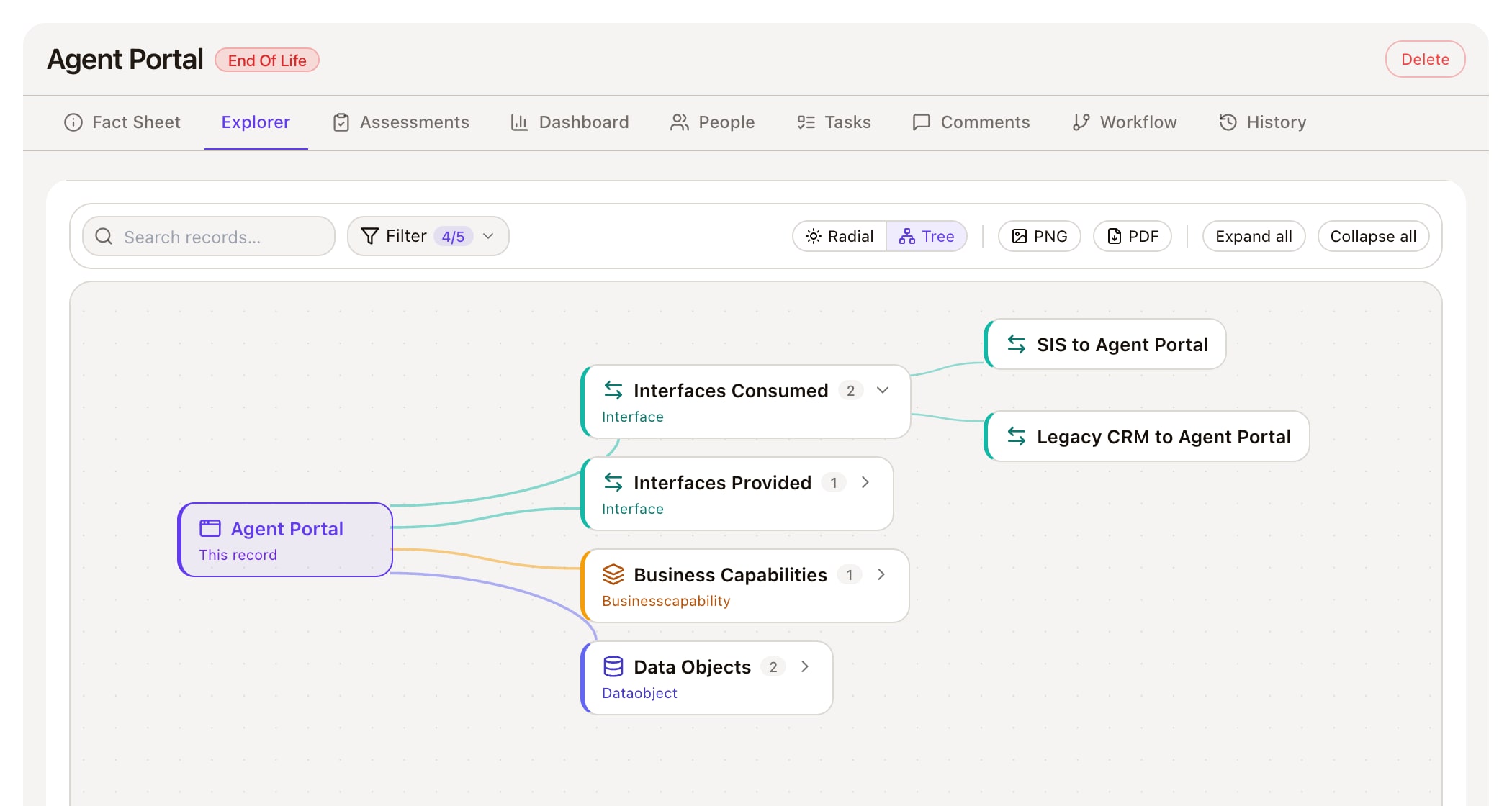
Task: Click the Explorer tab
Action: coord(256,122)
